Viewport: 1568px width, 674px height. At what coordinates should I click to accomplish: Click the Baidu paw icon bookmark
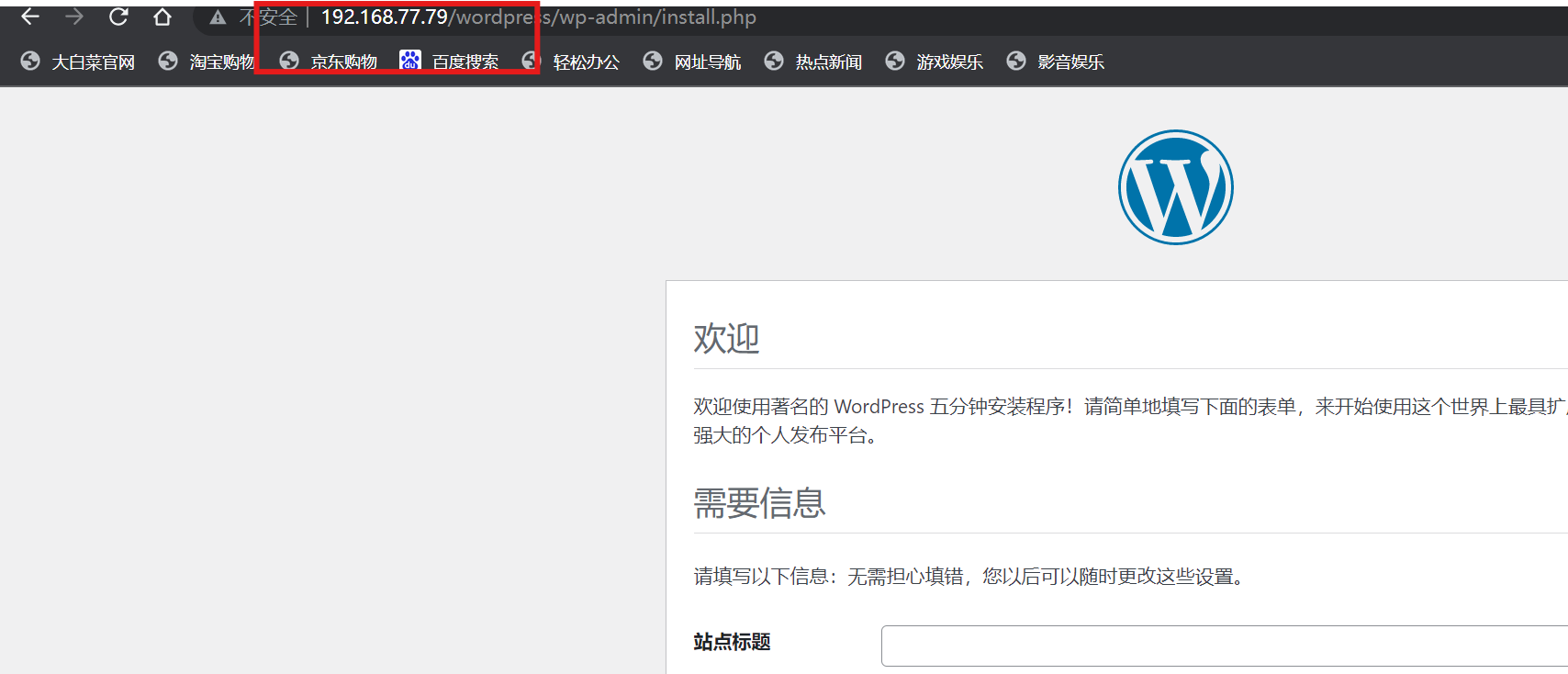click(x=410, y=60)
